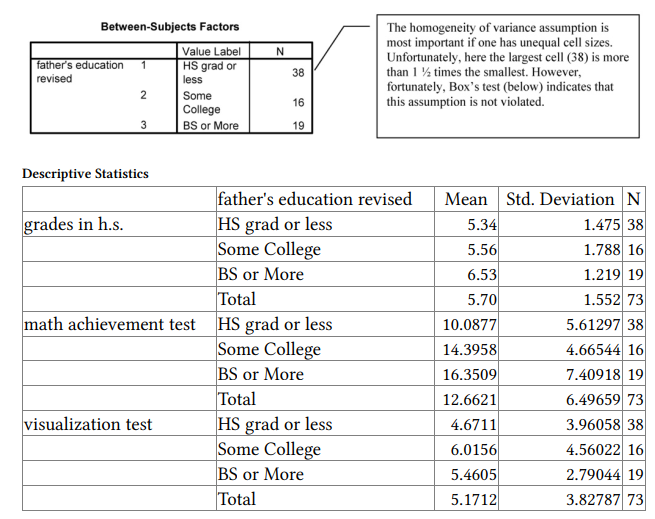Click mean value 5.34 for grades
655x519 pixels.
pos(482,224)
